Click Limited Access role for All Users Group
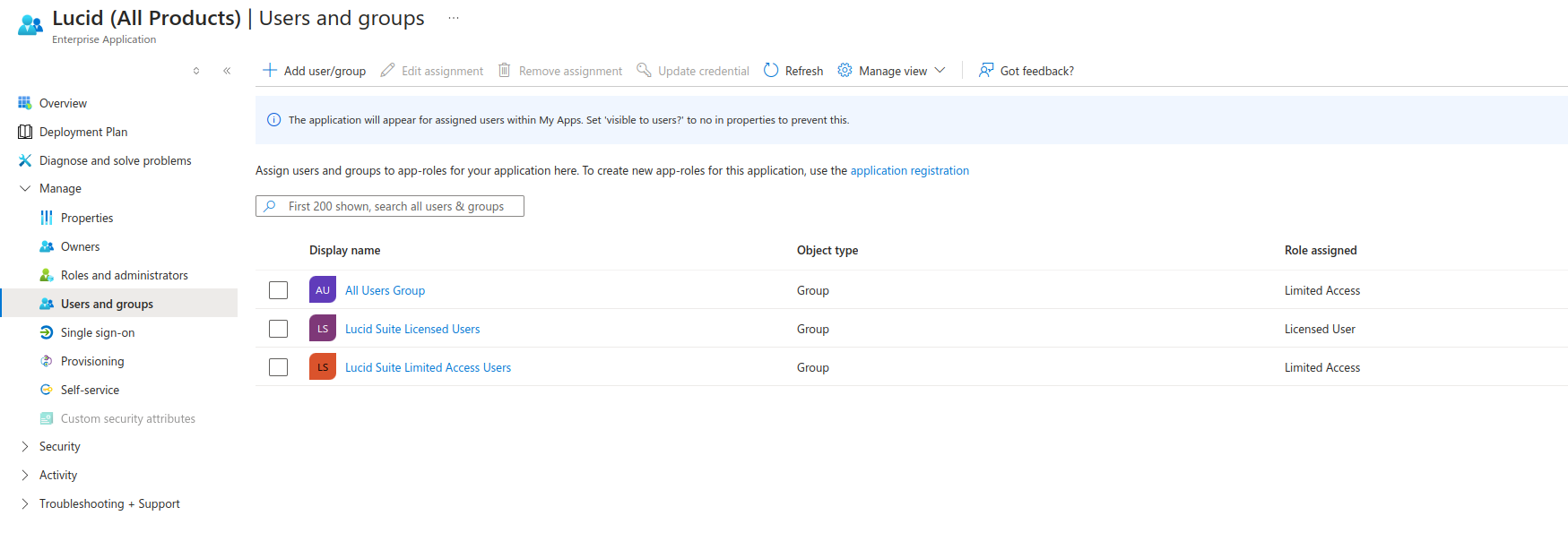The width and height of the screenshot is (1568, 550). [x=1322, y=290]
